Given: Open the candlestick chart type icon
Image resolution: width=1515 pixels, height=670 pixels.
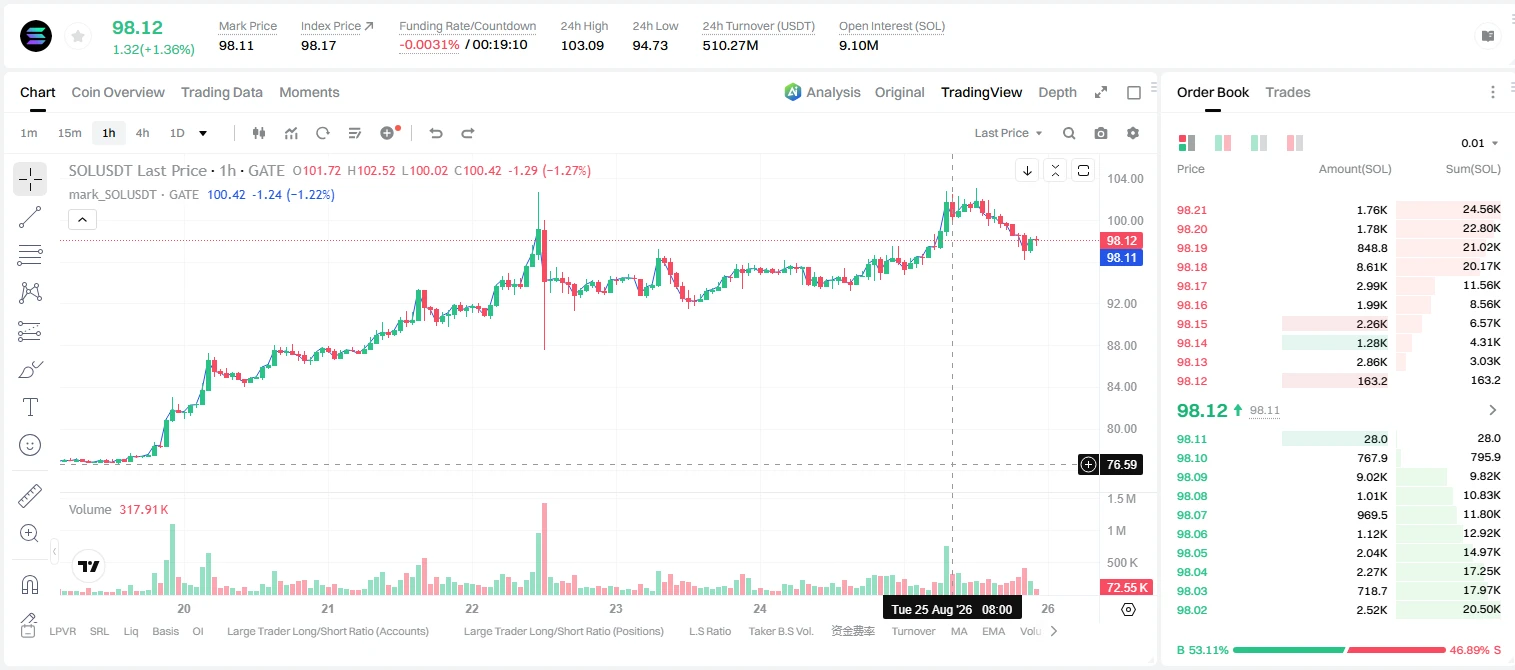Looking at the screenshot, I should click(x=259, y=133).
